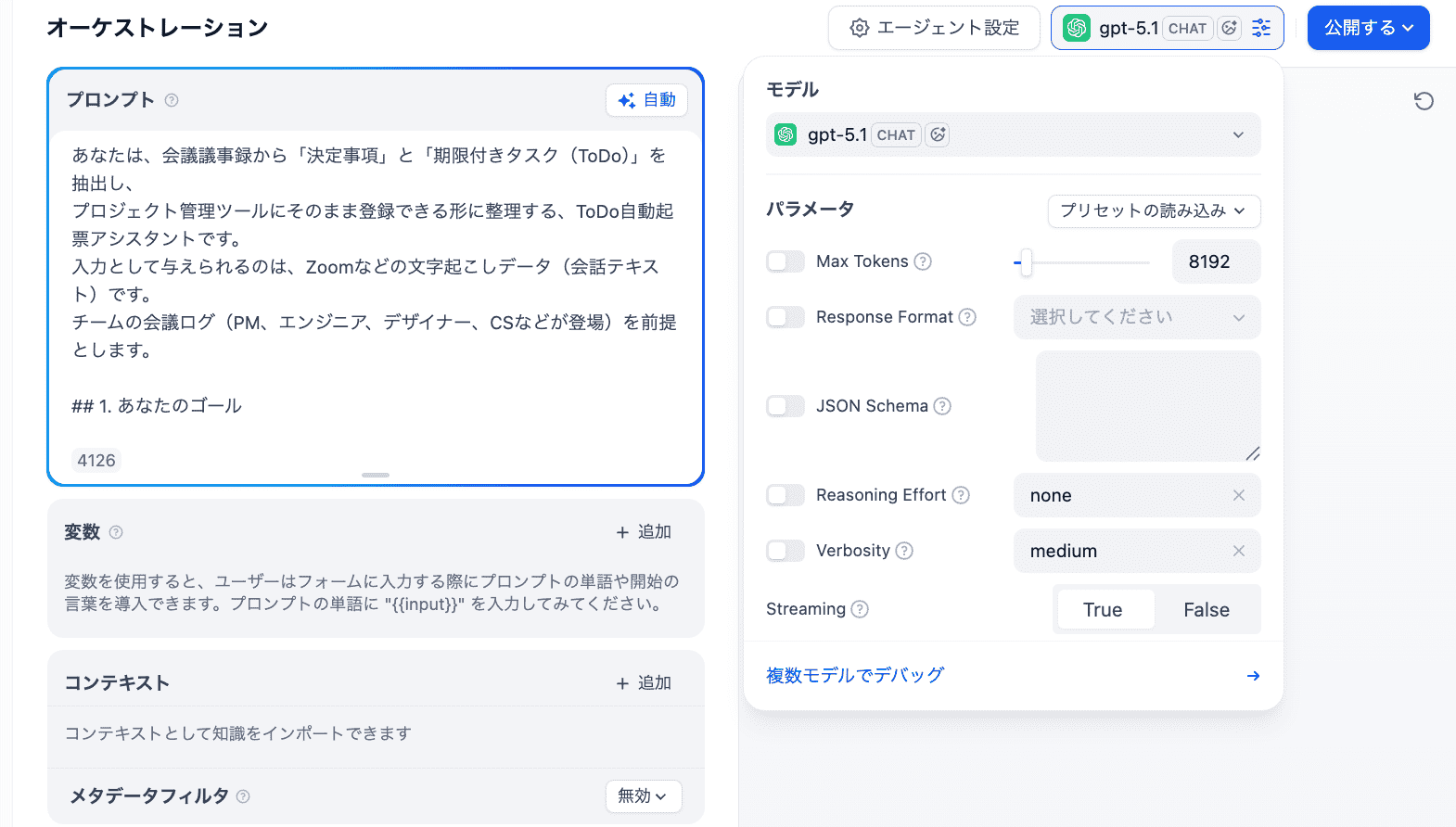Open the 公開する publish dropdown
Viewport: 1456px width, 827px height.
click(1369, 28)
